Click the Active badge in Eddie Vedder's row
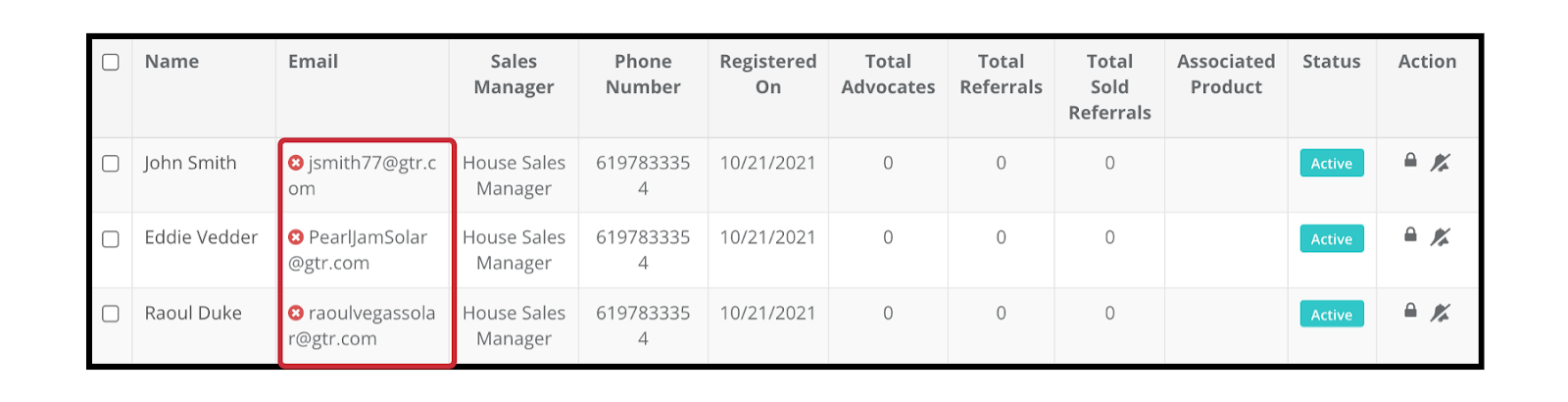Viewport: 1568px width, 402px height. 1332,239
